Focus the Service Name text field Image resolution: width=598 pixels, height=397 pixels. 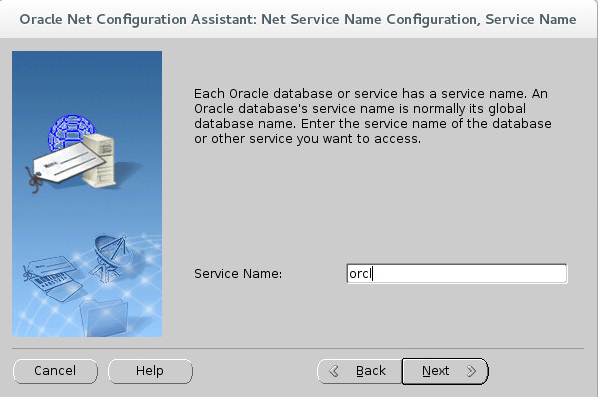tap(457, 273)
